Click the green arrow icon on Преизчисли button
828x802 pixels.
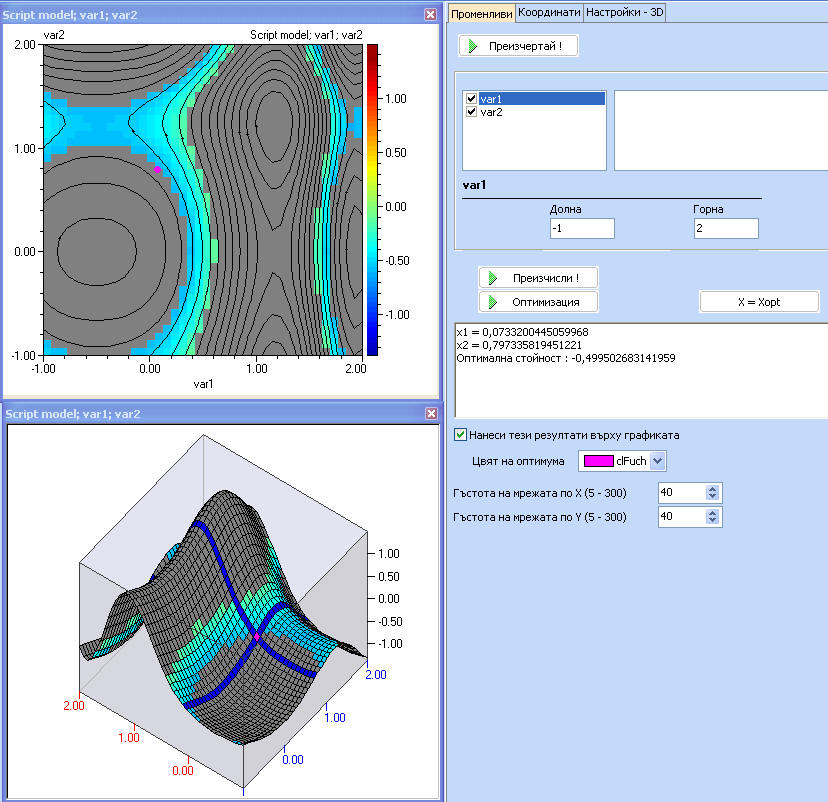492,278
